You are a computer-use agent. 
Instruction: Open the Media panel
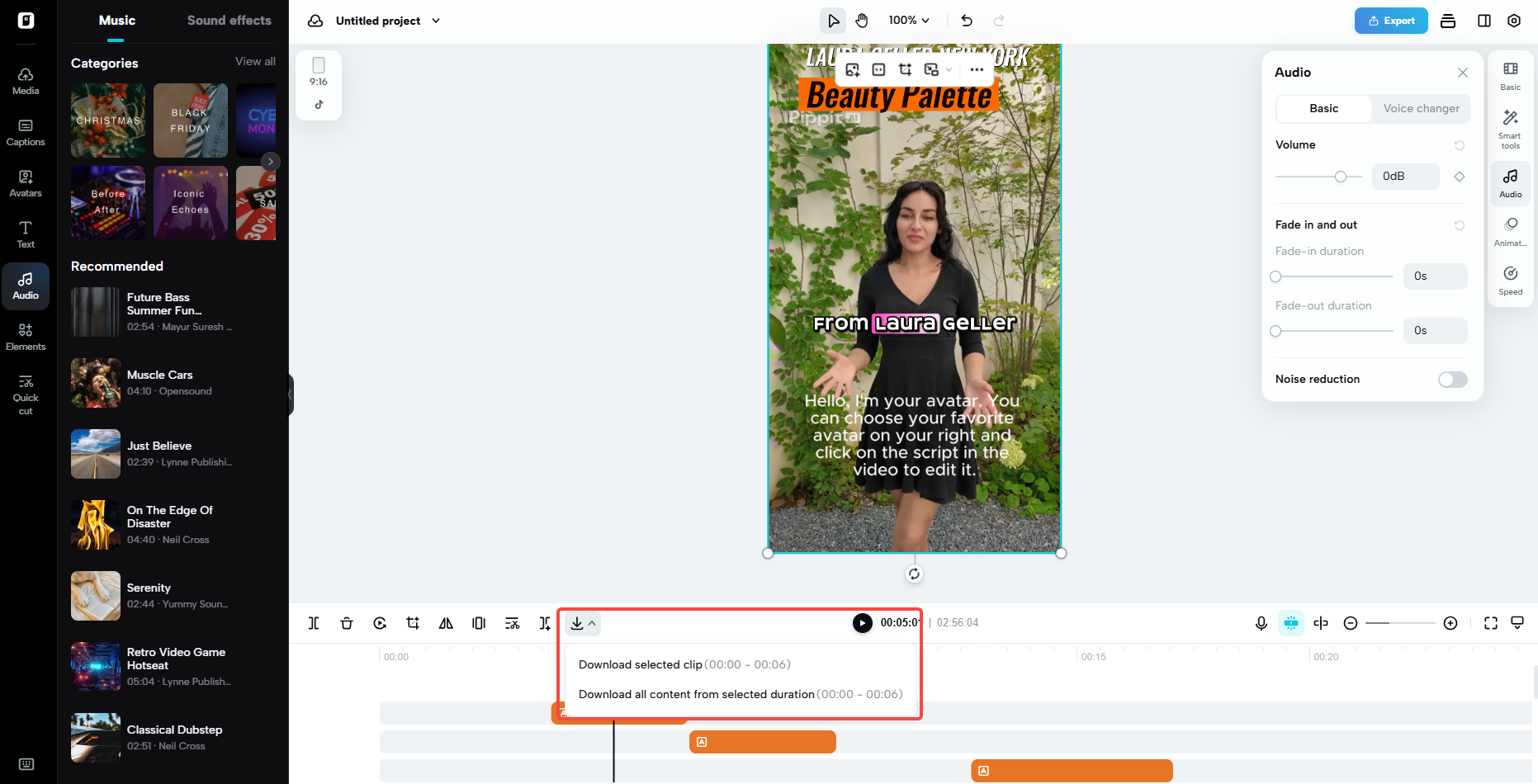26,81
